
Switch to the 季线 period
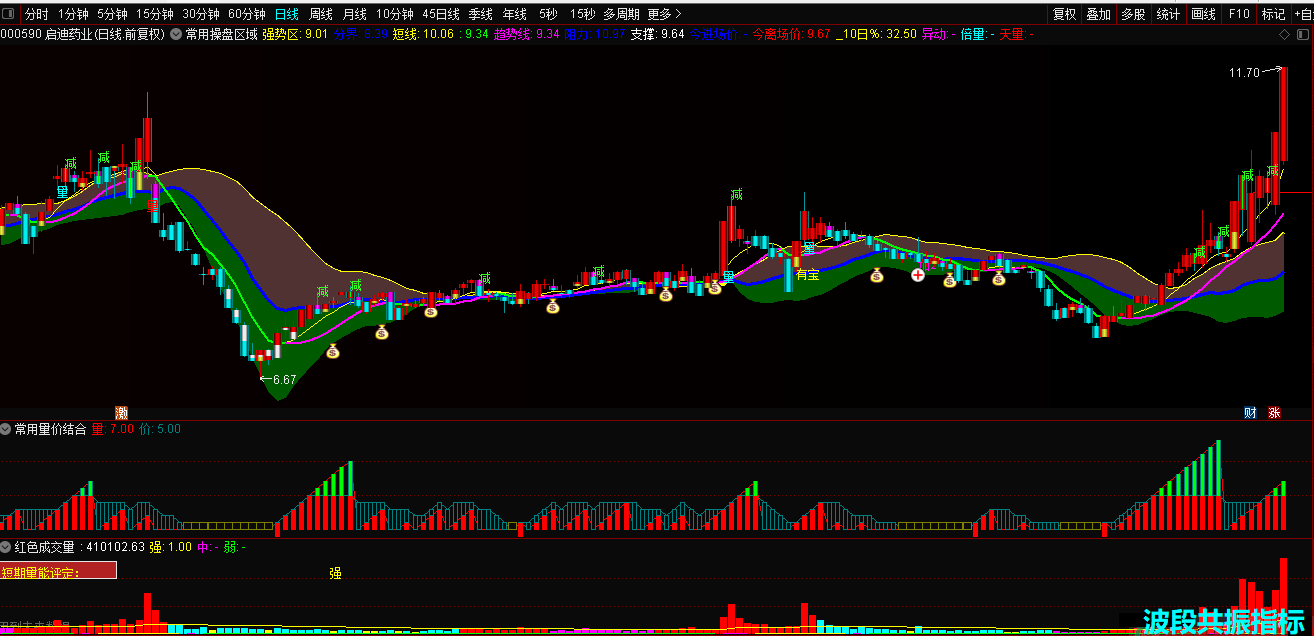[x=481, y=14]
